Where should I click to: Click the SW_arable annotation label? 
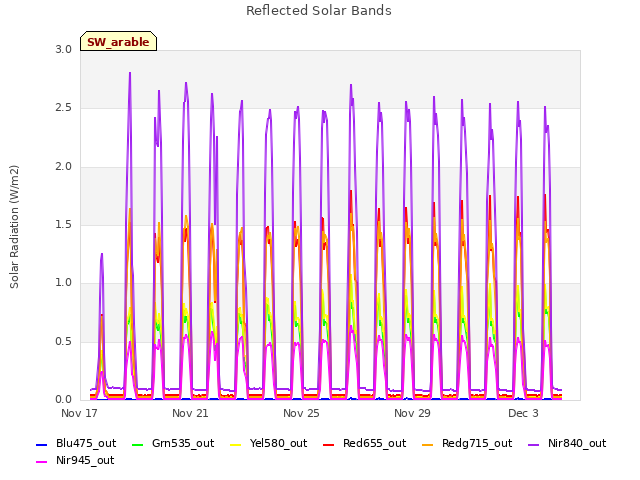[x=118, y=41]
